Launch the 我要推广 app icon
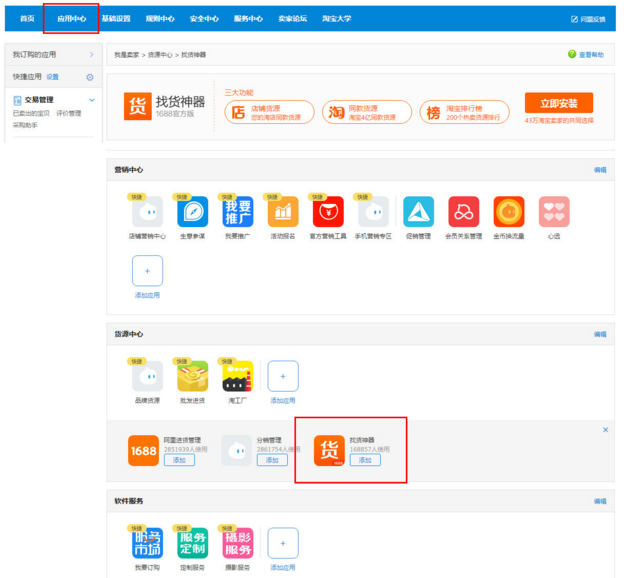The height and width of the screenshot is (578, 624). tap(238, 212)
